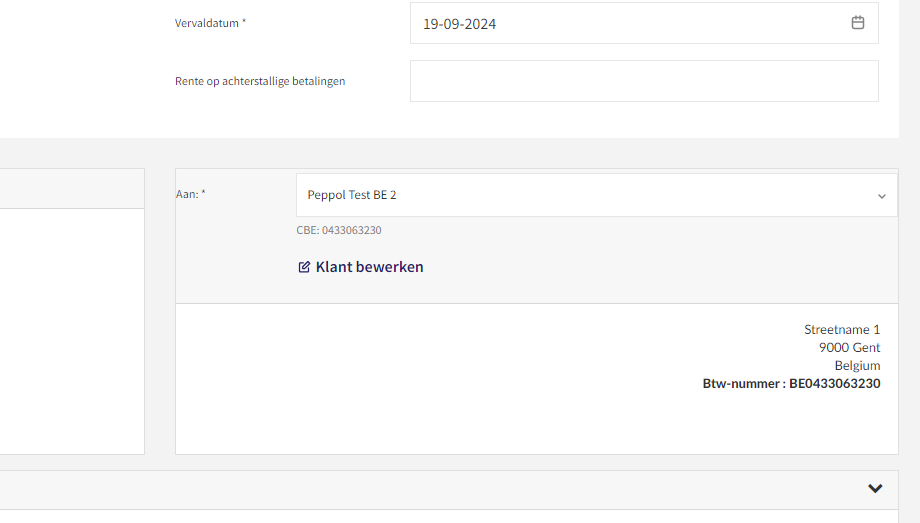This screenshot has width=920, height=523.
Task: Click into the Rente op achterstallige betalingen field
Action: pos(643,81)
